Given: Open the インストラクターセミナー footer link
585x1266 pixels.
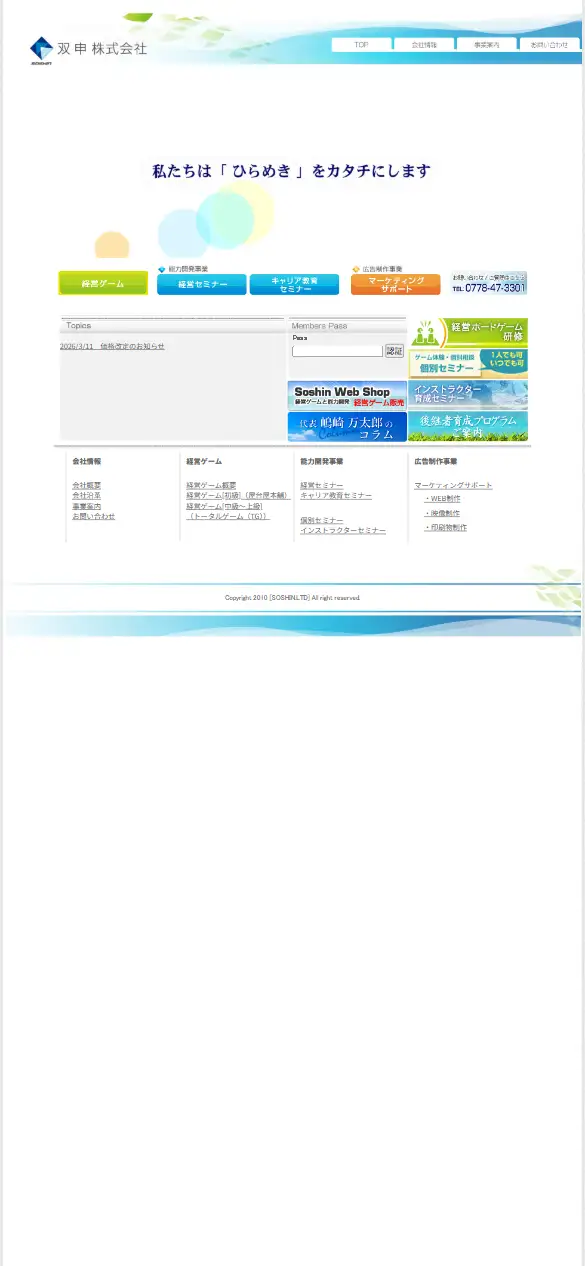Looking at the screenshot, I should 343,530.
